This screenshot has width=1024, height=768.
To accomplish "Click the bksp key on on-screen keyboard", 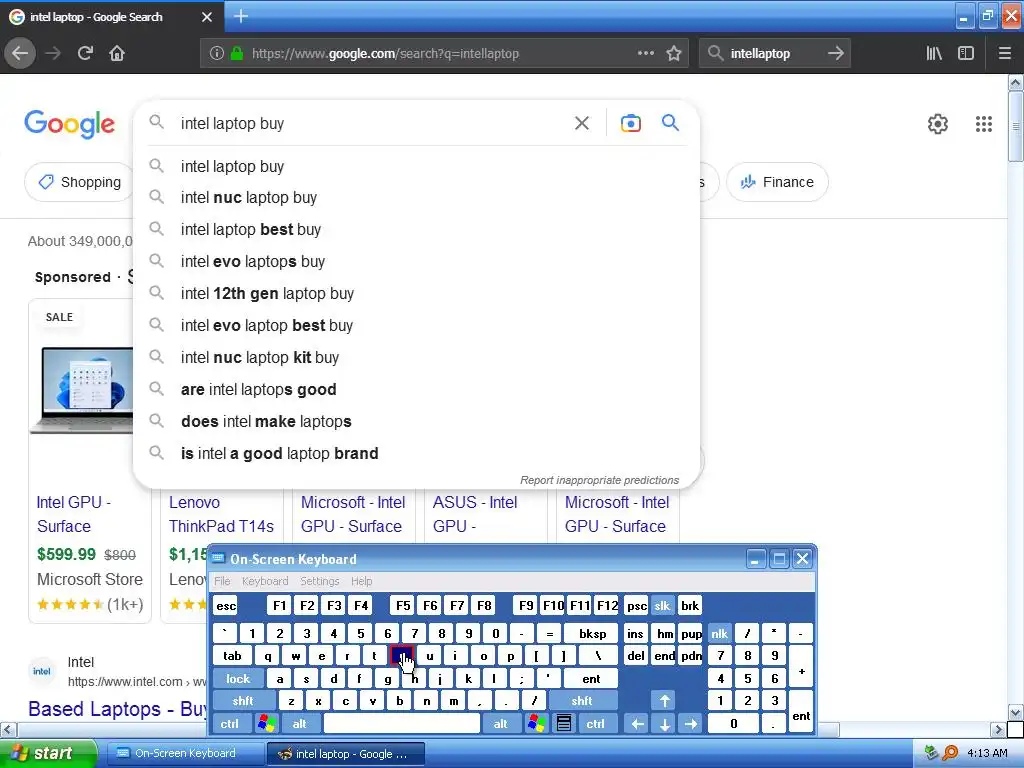I will (593, 634).
